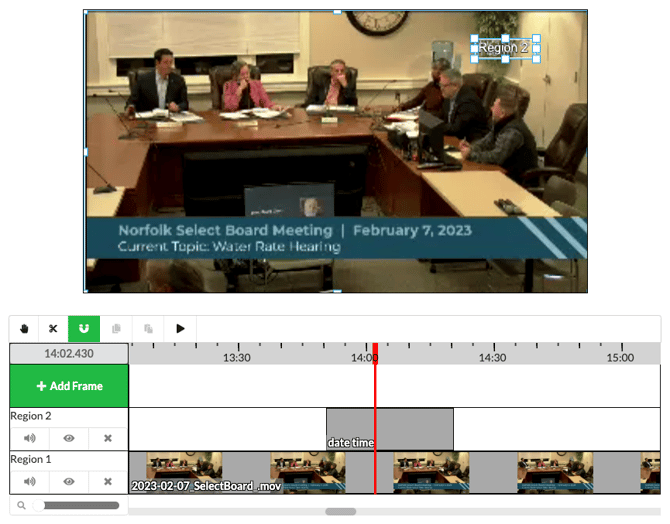Remove the Region 1 track
The width and height of the screenshot is (670, 524).
tap(108, 481)
